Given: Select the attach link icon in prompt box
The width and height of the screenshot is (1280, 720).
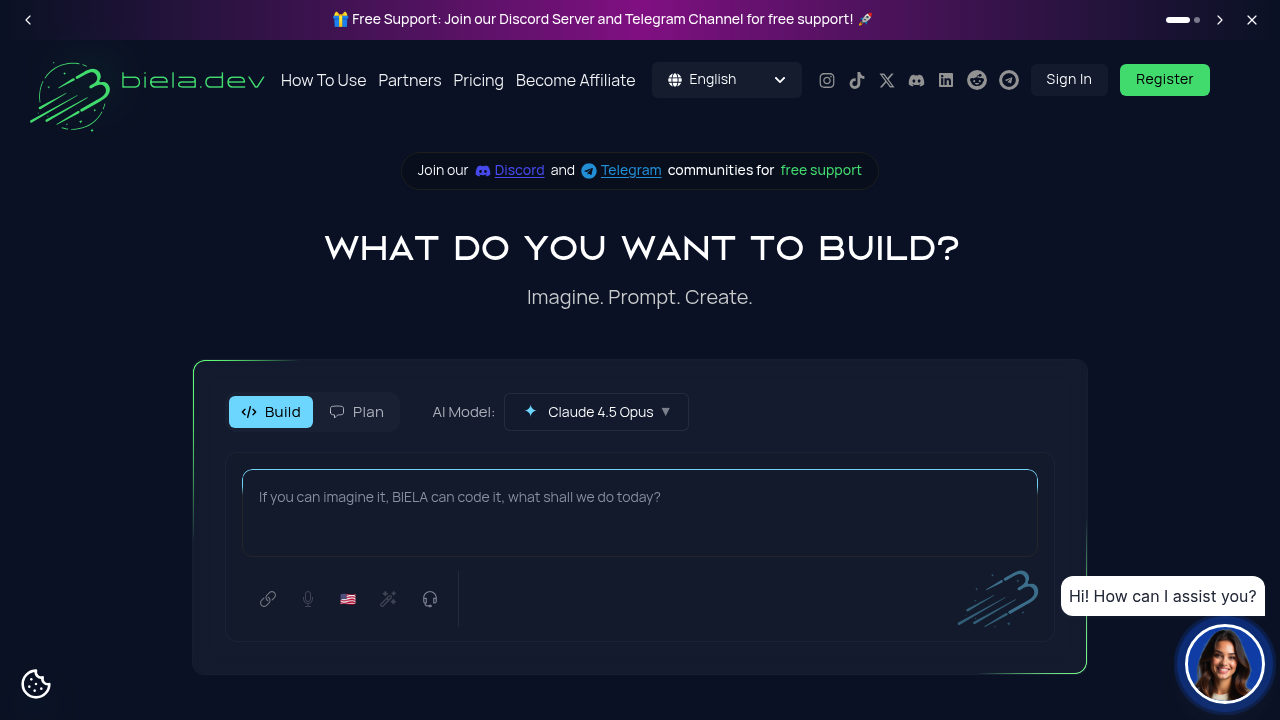Looking at the screenshot, I should (x=268, y=599).
